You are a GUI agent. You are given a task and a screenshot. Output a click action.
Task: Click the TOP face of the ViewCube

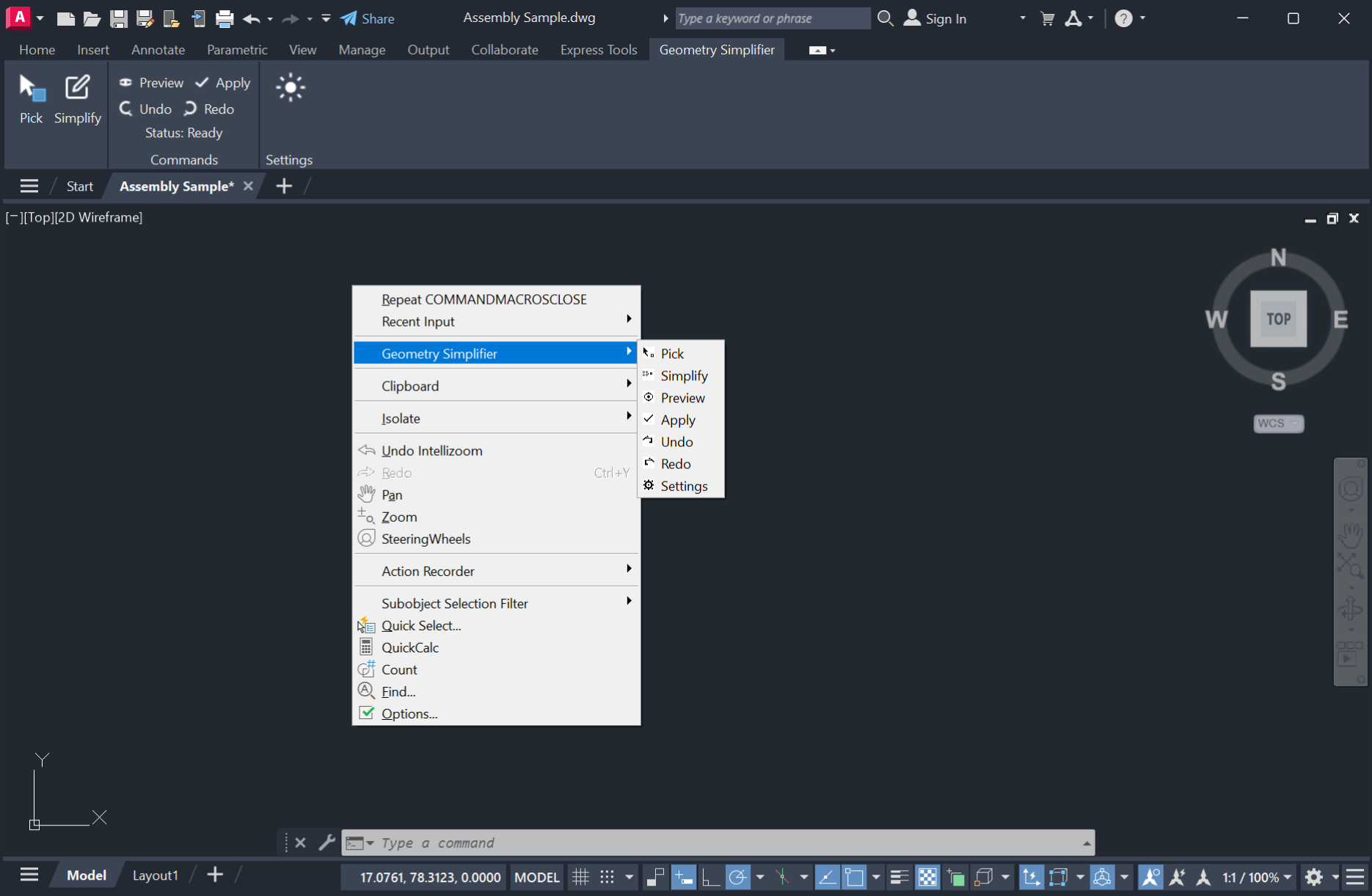1278,318
